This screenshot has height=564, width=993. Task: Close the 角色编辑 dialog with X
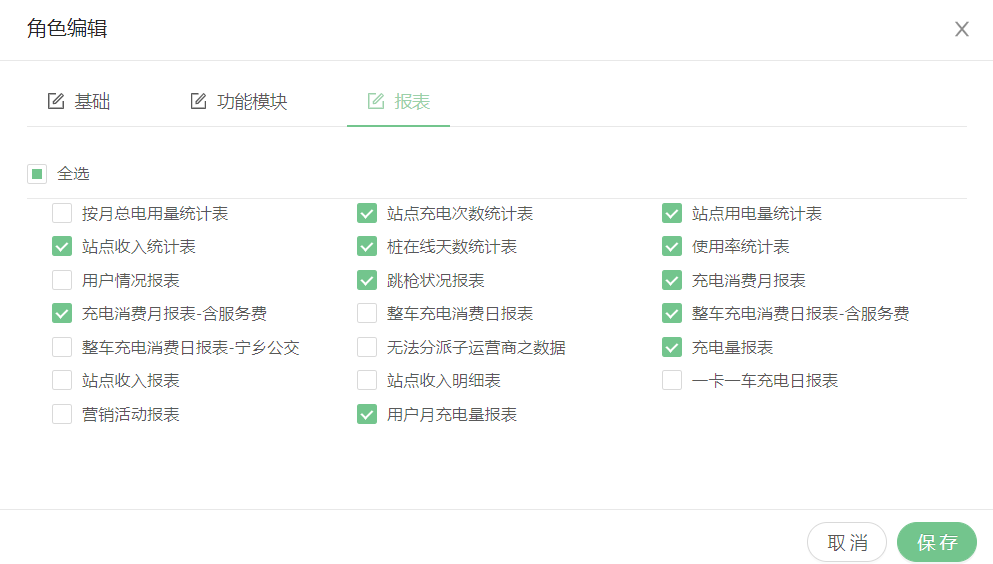point(962,29)
